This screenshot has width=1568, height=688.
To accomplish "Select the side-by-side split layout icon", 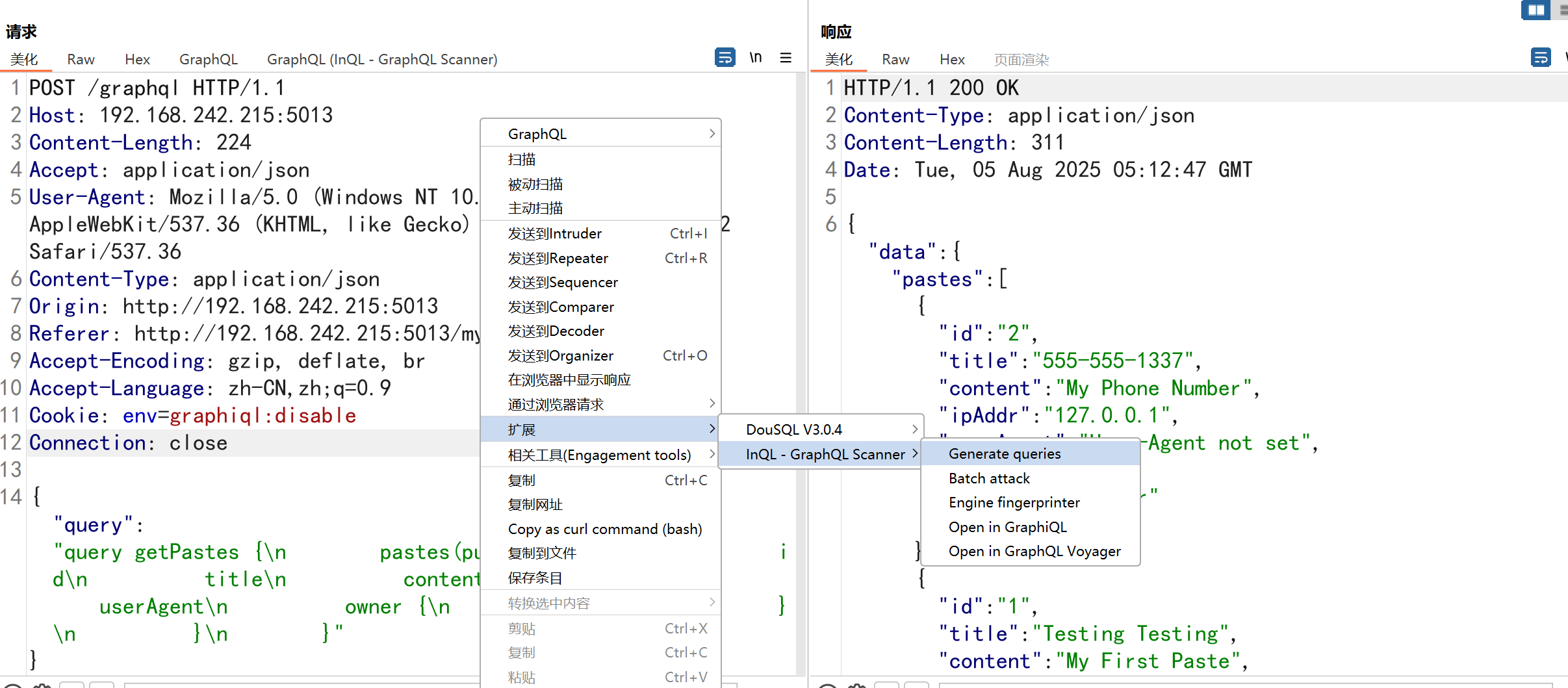I will 1536,10.
